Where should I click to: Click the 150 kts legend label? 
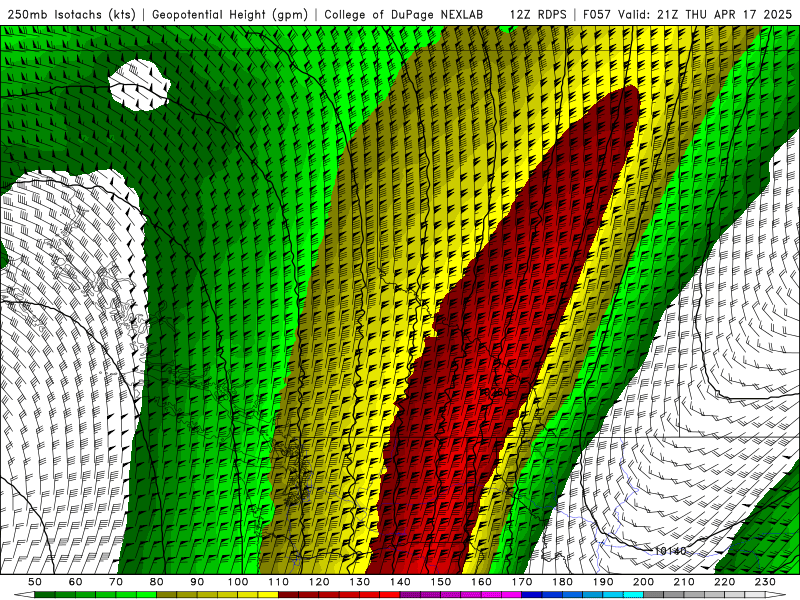click(441, 582)
